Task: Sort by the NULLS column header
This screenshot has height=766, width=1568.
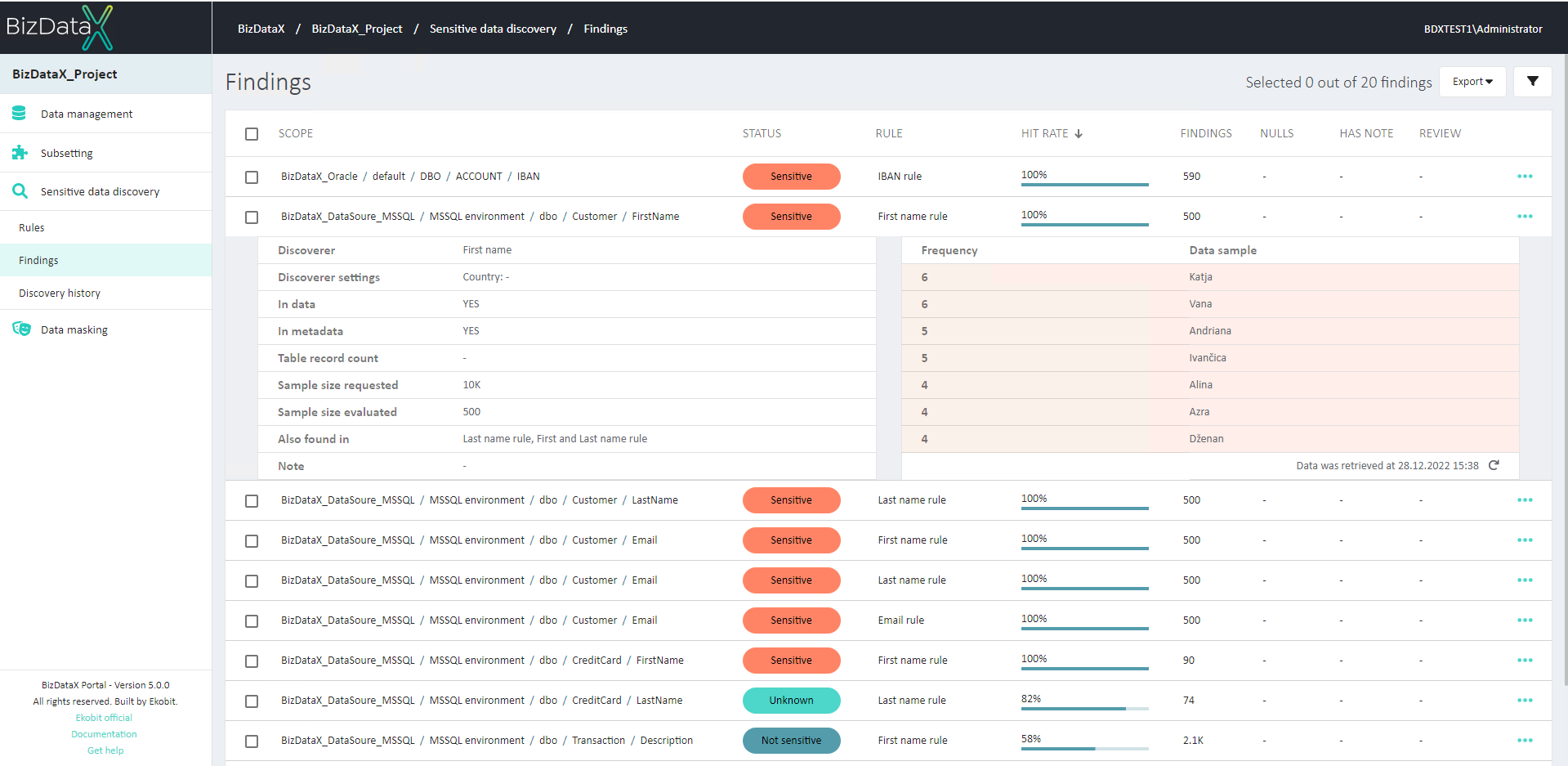Action: pyautogui.click(x=1276, y=134)
